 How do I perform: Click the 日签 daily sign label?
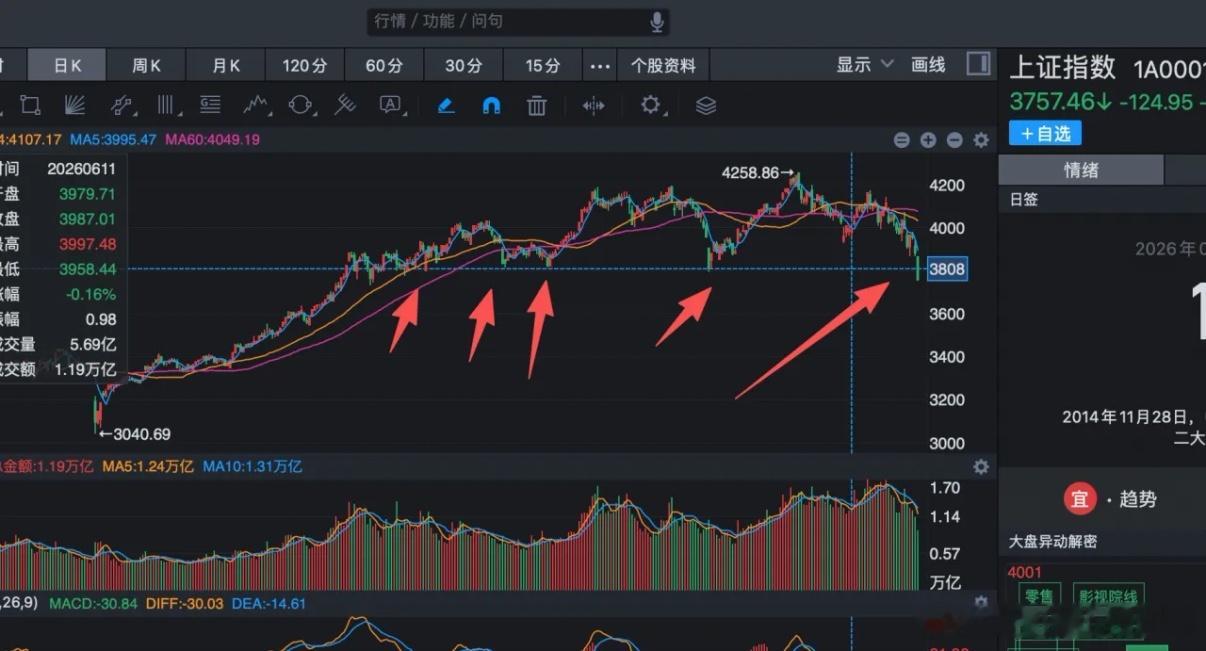point(1024,200)
